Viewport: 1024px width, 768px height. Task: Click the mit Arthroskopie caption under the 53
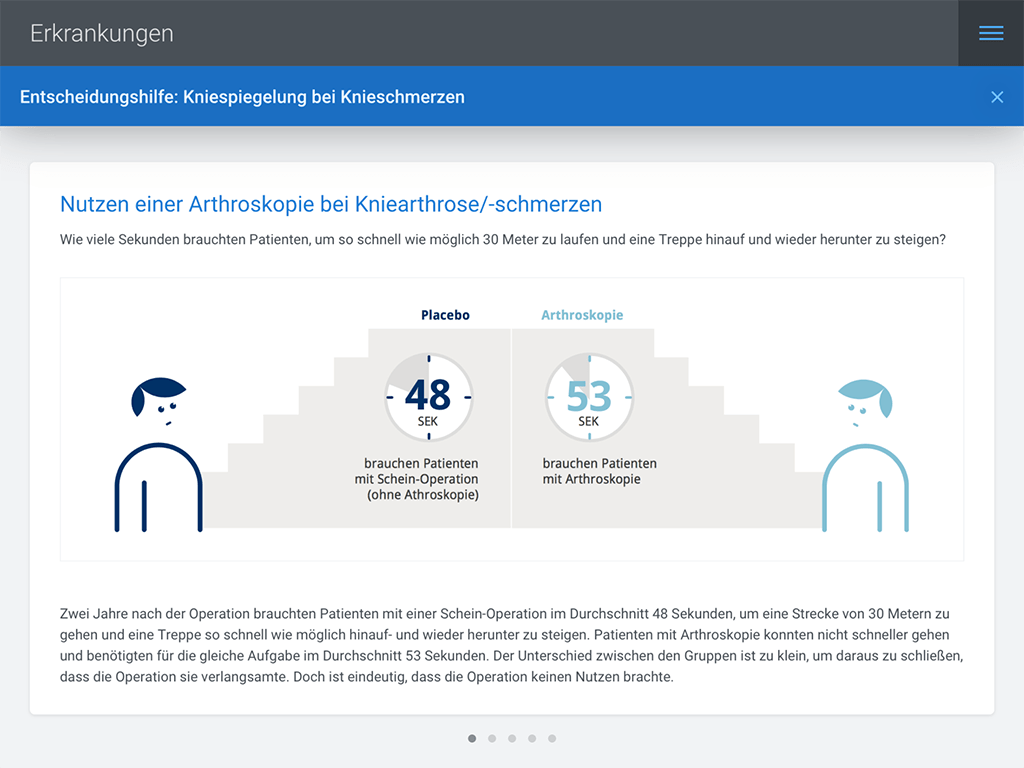click(x=599, y=471)
